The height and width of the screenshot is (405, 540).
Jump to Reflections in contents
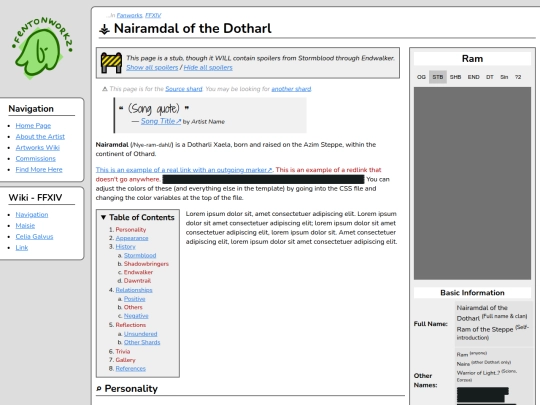coord(131,325)
